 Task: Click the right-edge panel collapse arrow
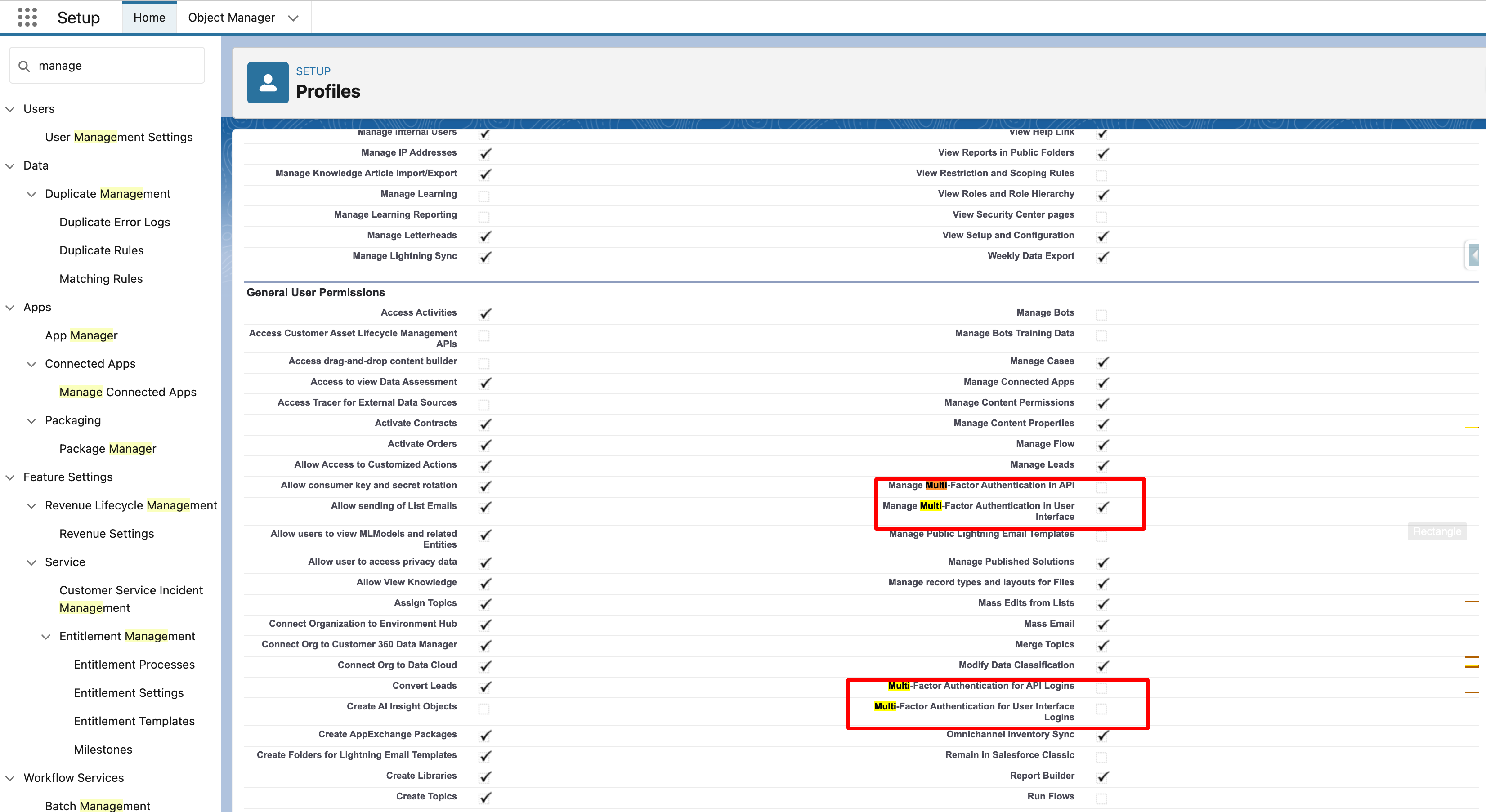(x=1474, y=255)
